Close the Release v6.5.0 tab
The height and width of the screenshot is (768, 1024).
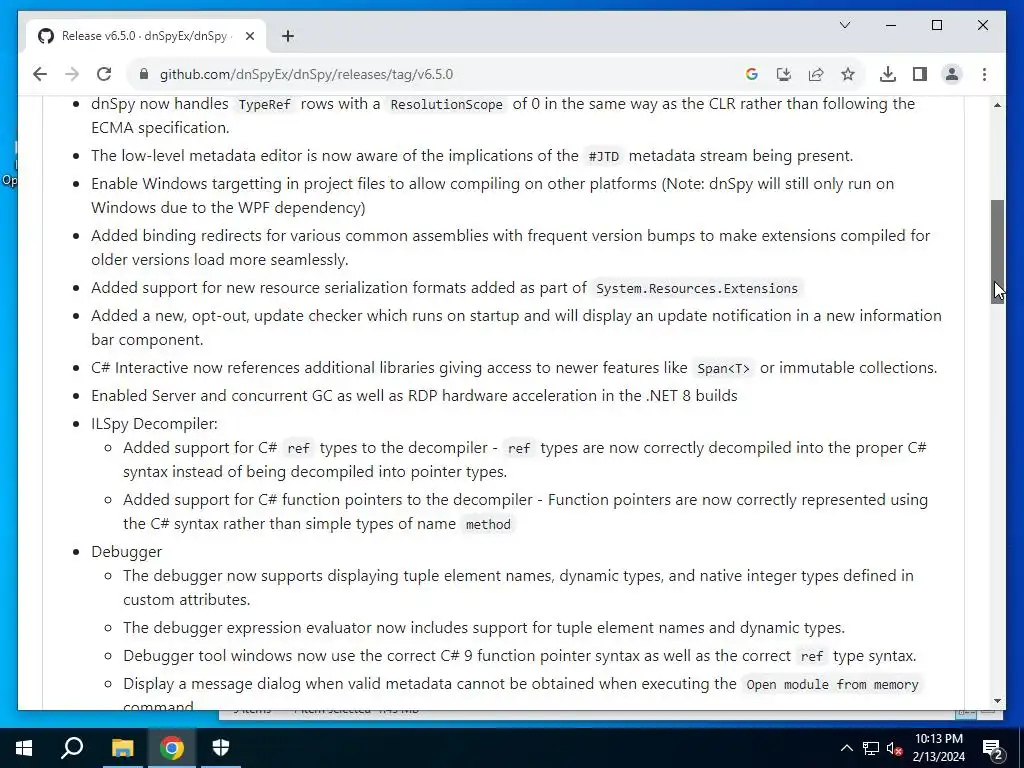pyautogui.click(x=249, y=37)
